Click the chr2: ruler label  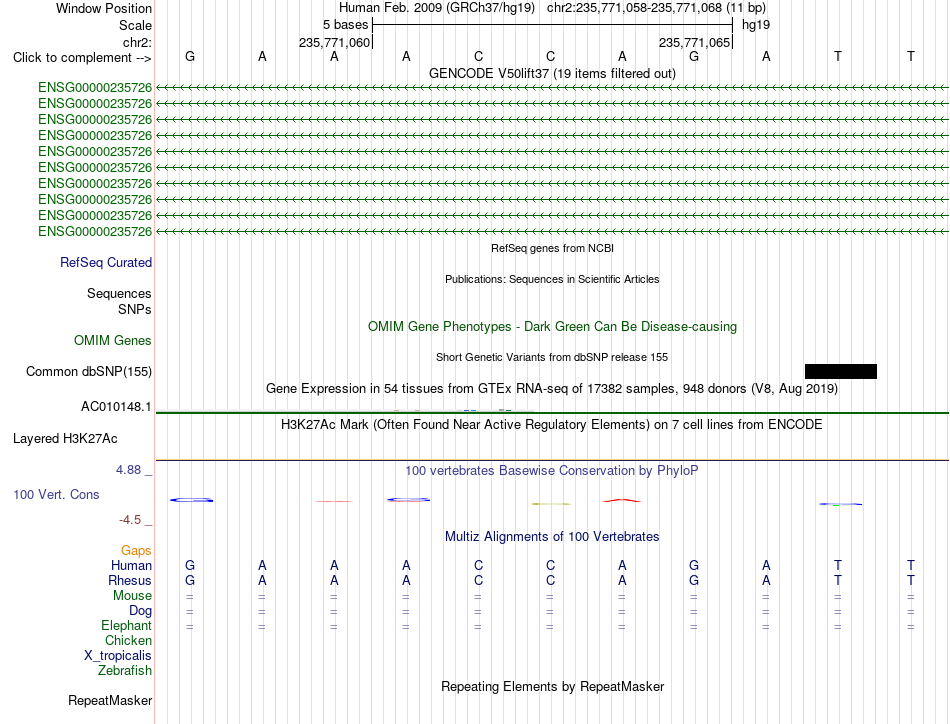tap(137, 42)
